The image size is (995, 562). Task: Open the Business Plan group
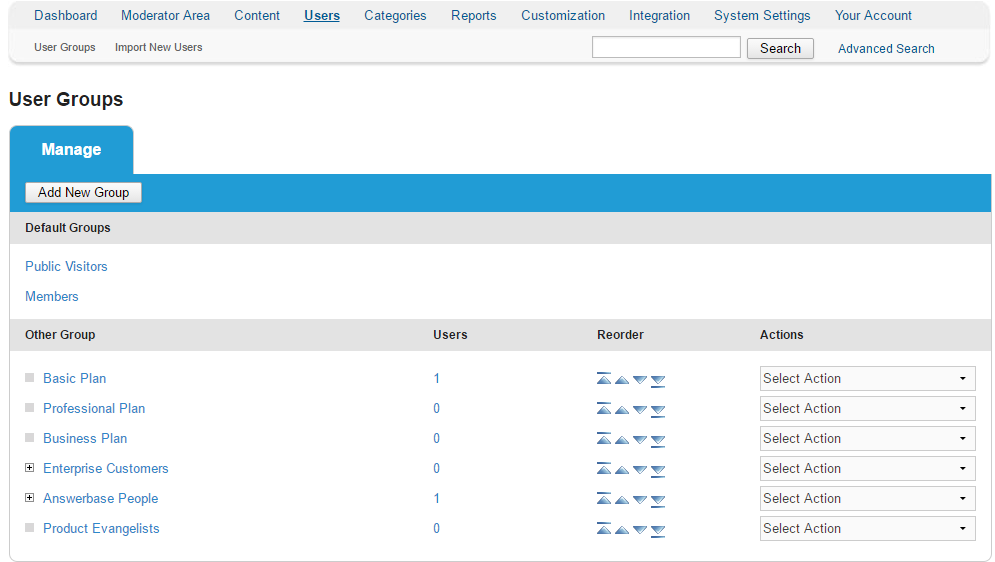(x=85, y=438)
